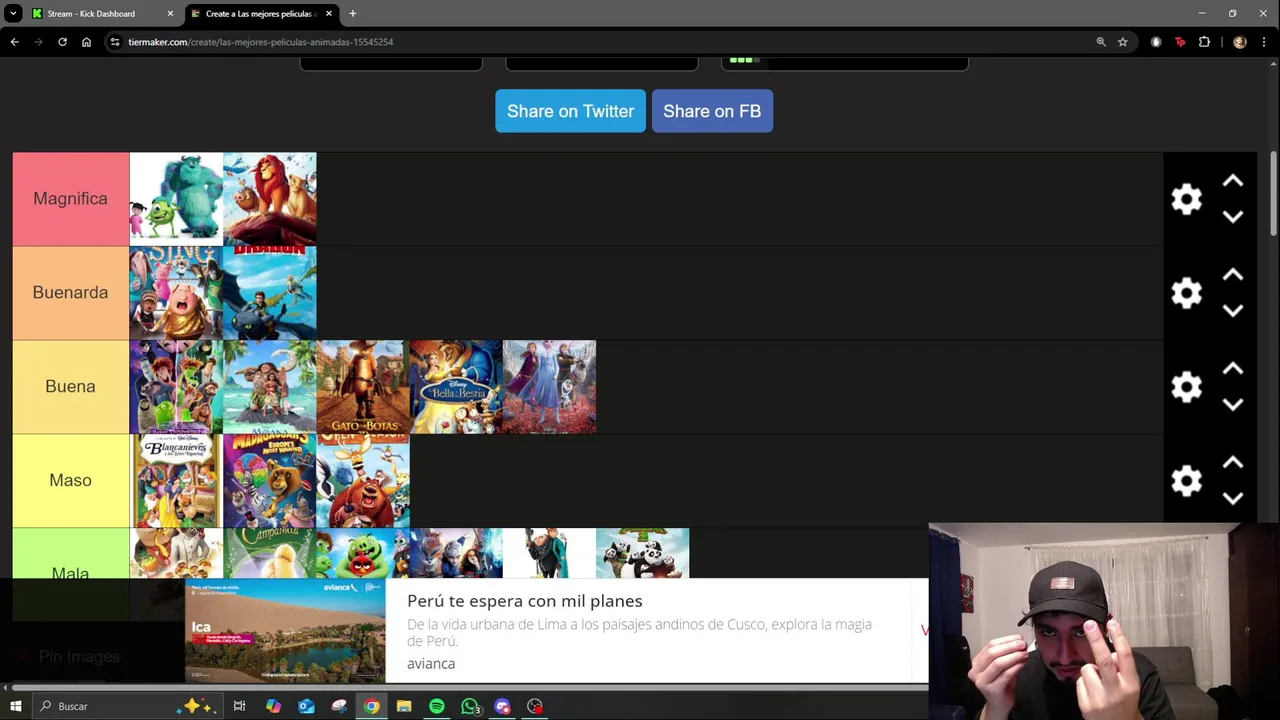1280x720 pixels.
Task: Open settings gear for Buena tier
Action: [x=1186, y=387]
